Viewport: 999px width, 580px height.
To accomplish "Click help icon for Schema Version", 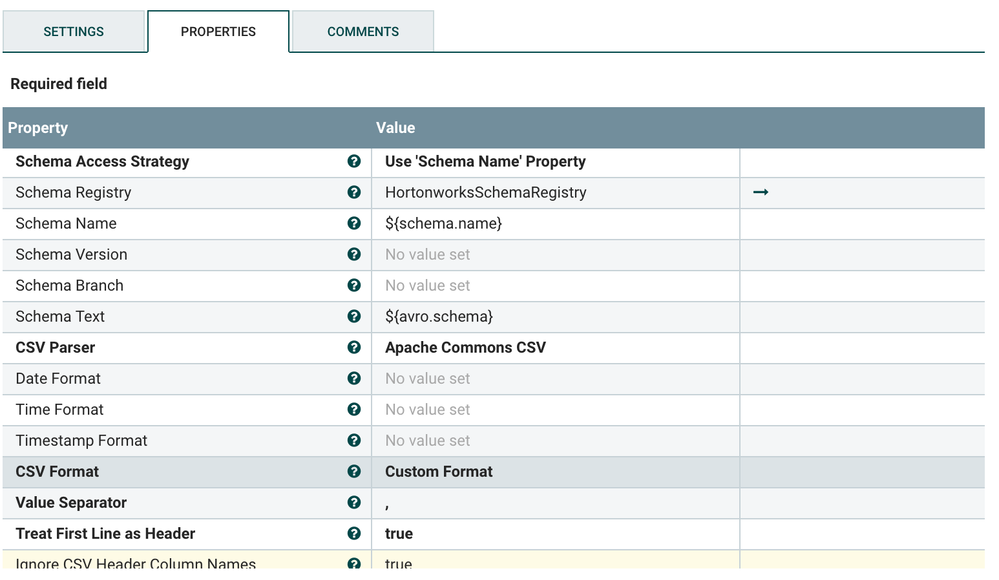I will coord(354,255).
